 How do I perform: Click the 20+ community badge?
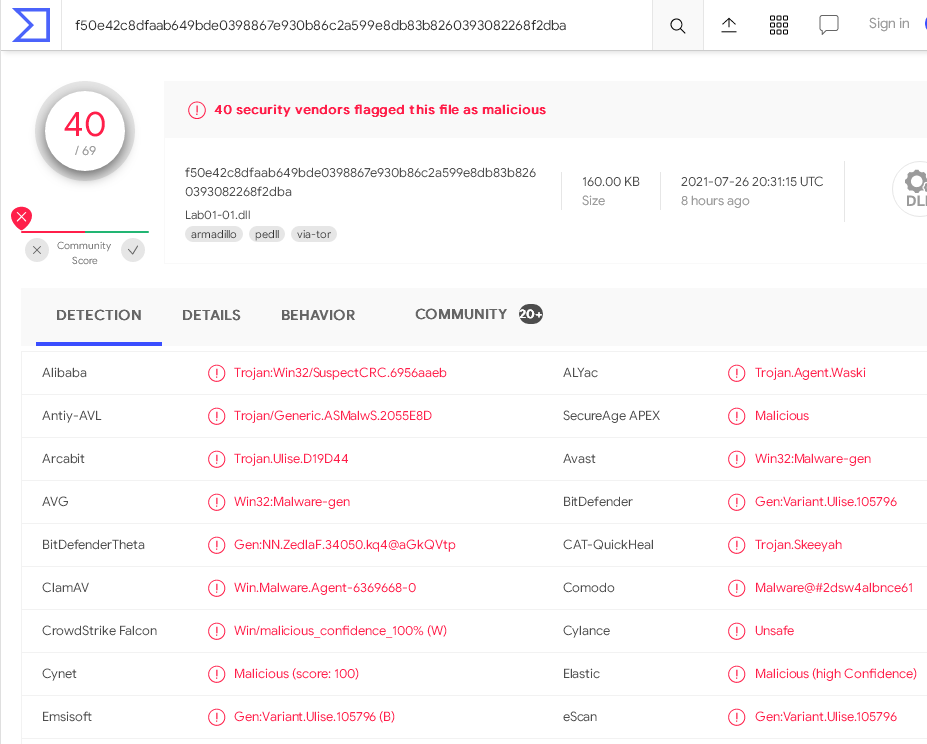[530, 314]
